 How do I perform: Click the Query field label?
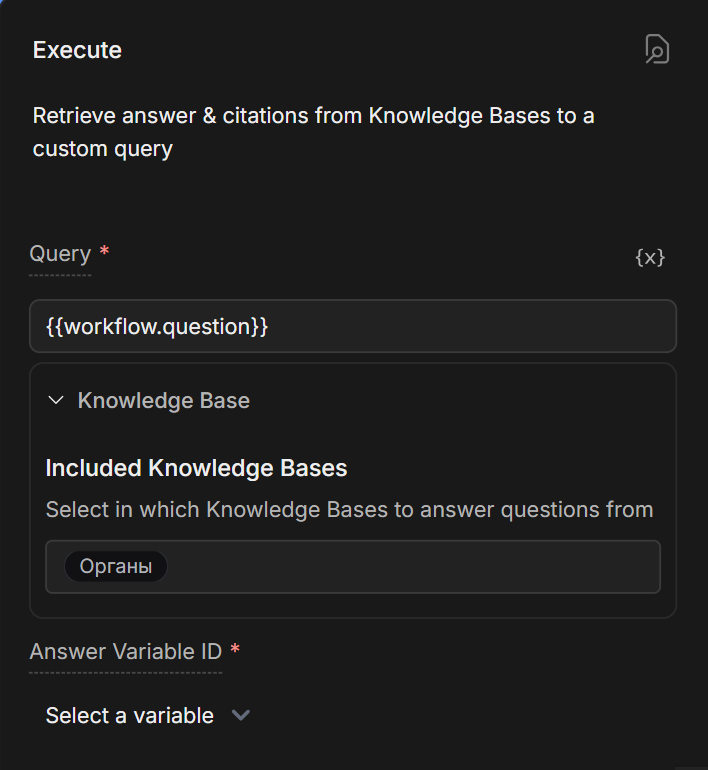pos(60,254)
